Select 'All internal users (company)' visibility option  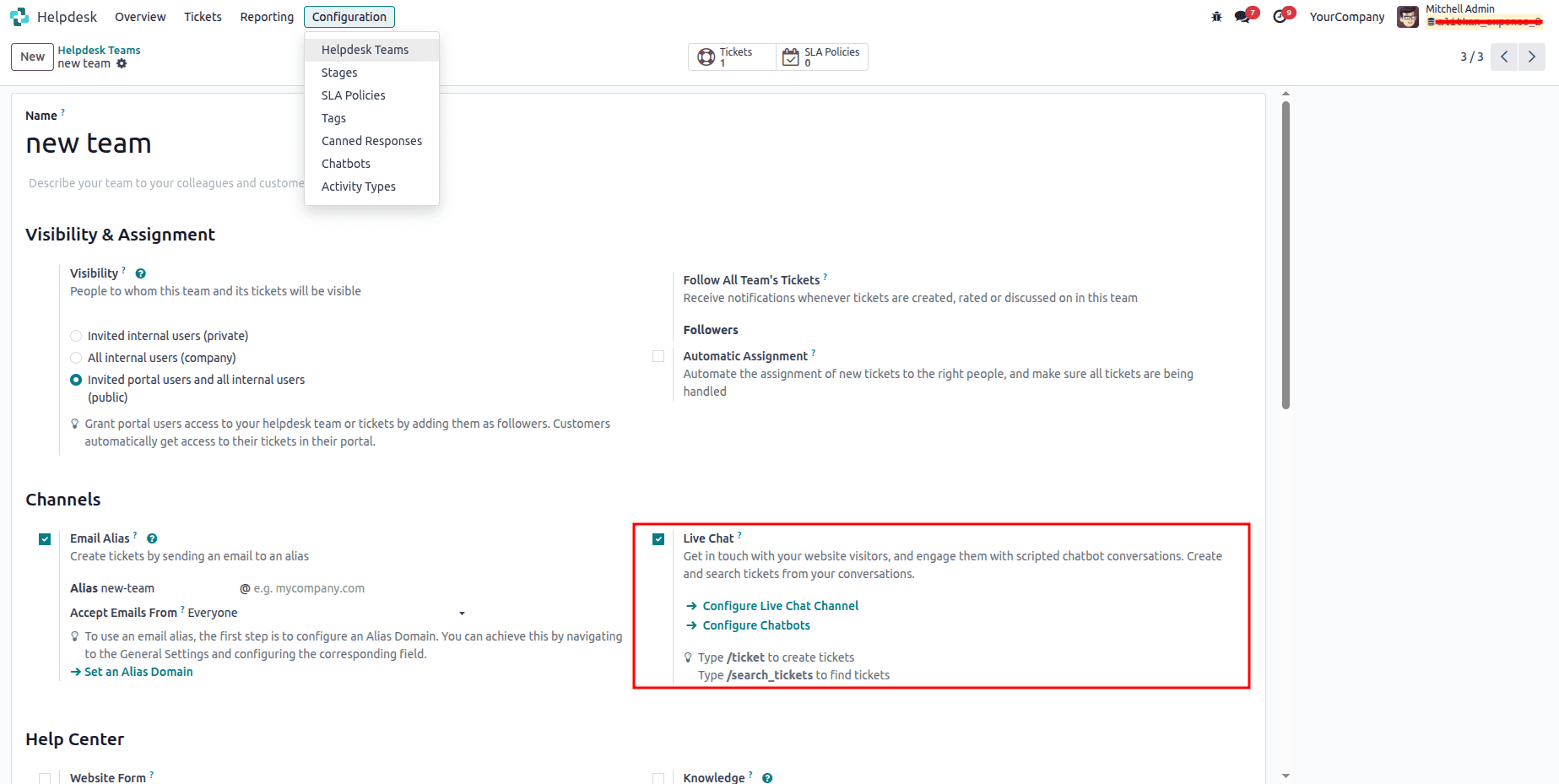coord(76,358)
